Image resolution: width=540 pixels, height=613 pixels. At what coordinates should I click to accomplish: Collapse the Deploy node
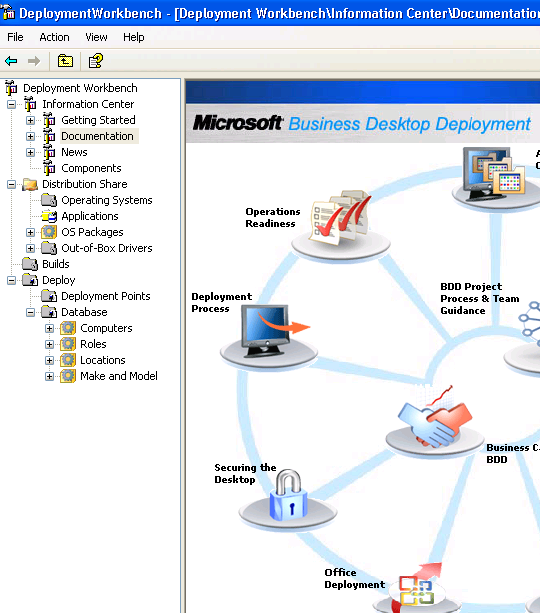point(11,281)
